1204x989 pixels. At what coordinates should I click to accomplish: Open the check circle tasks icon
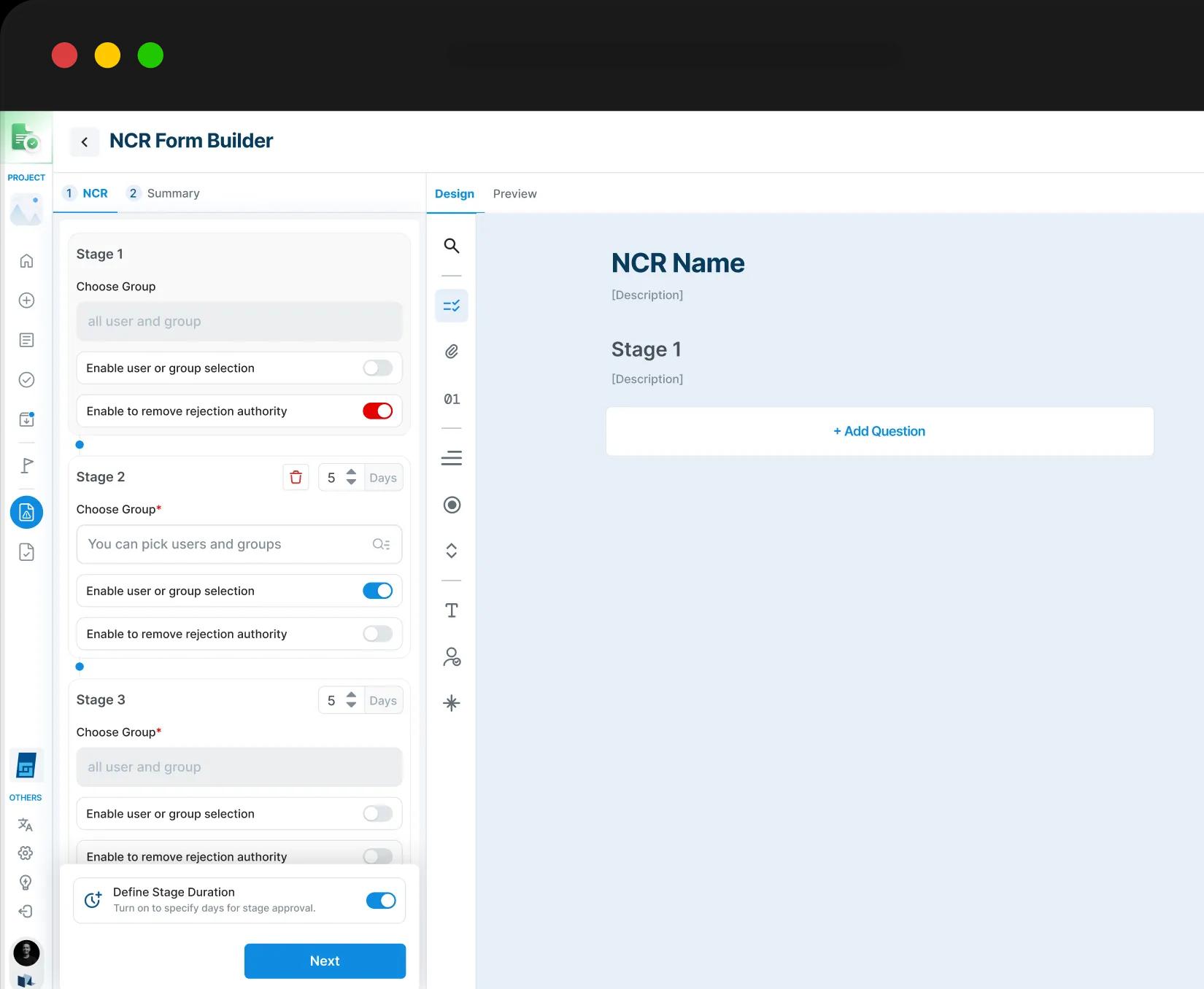coord(26,380)
